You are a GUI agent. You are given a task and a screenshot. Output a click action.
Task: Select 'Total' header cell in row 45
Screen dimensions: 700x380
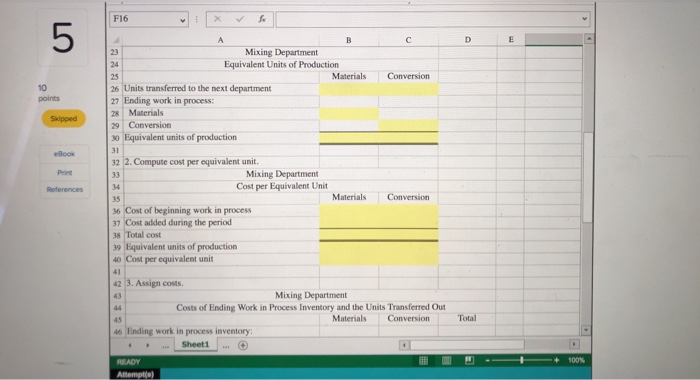click(x=467, y=318)
